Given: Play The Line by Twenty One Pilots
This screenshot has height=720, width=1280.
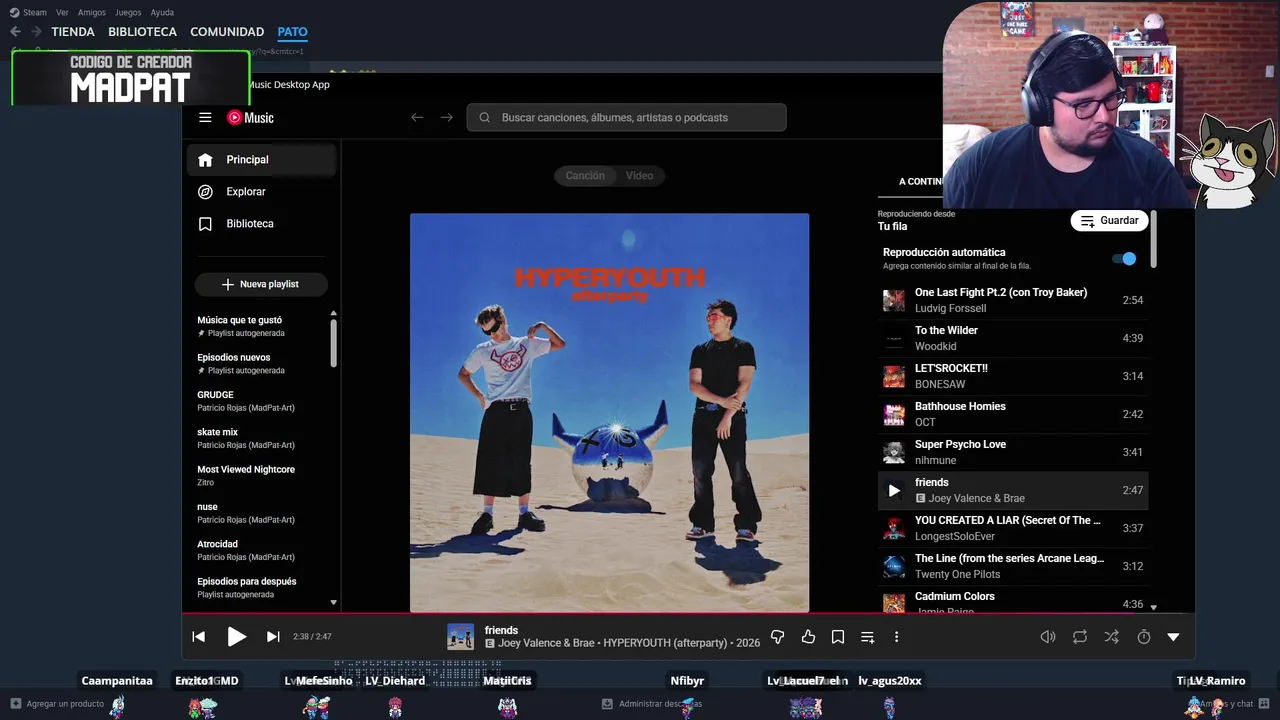Looking at the screenshot, I should coord(1013,566).
